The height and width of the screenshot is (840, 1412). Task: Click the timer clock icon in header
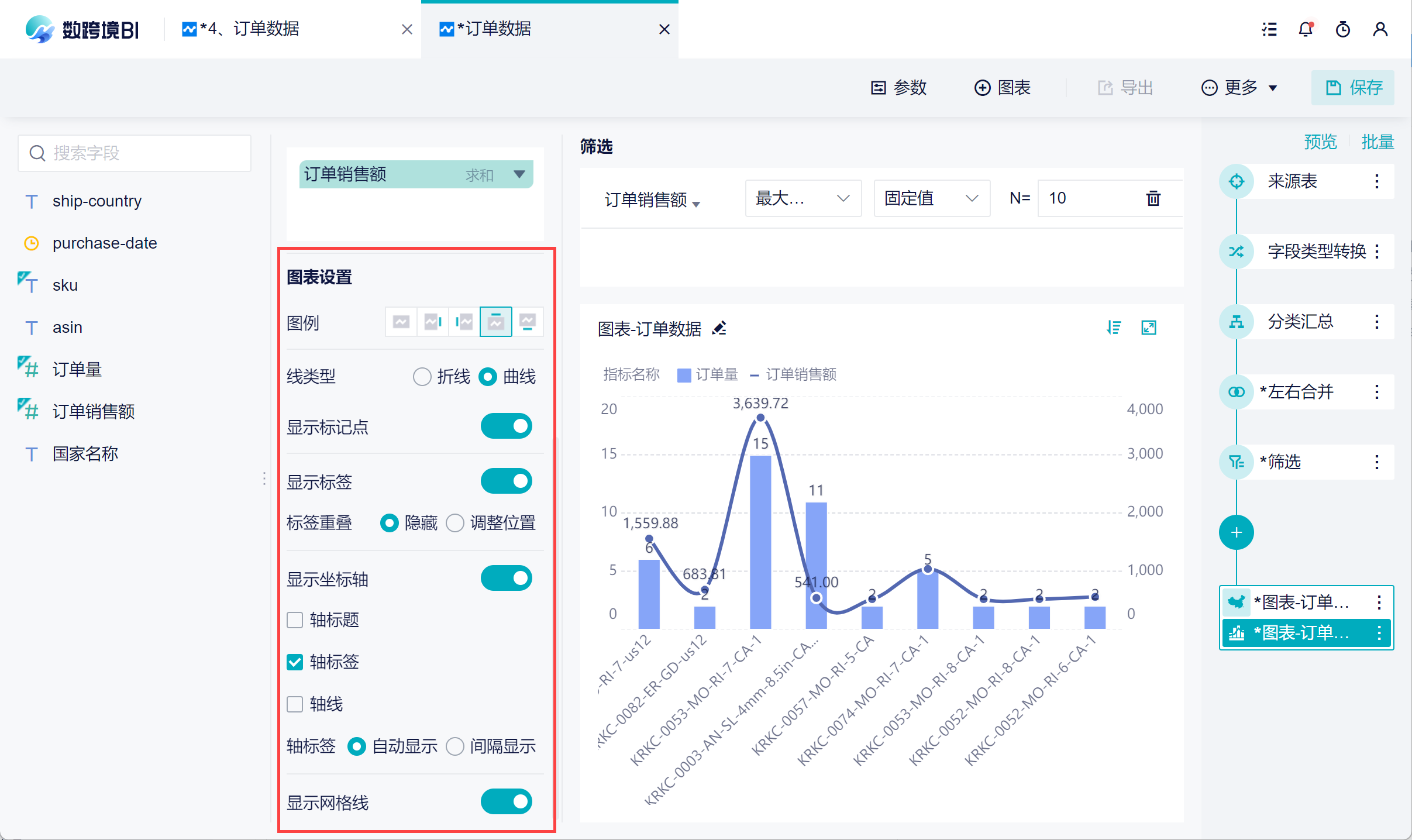click(x=1343, y=29)
